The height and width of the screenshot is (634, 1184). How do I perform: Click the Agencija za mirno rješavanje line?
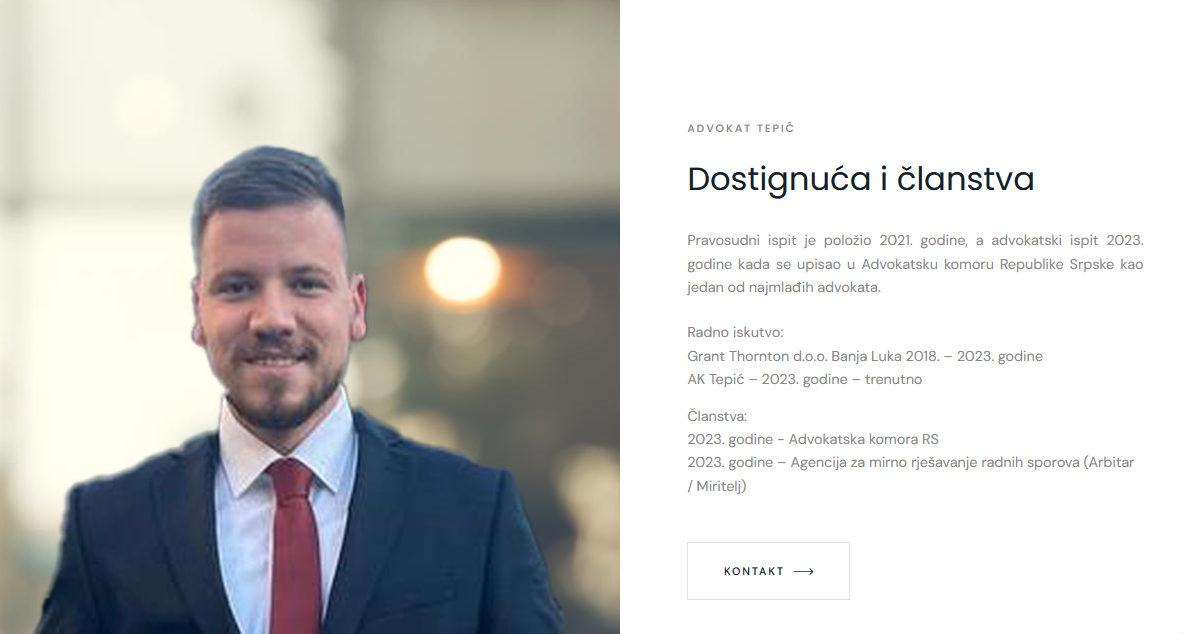point(911,463)
